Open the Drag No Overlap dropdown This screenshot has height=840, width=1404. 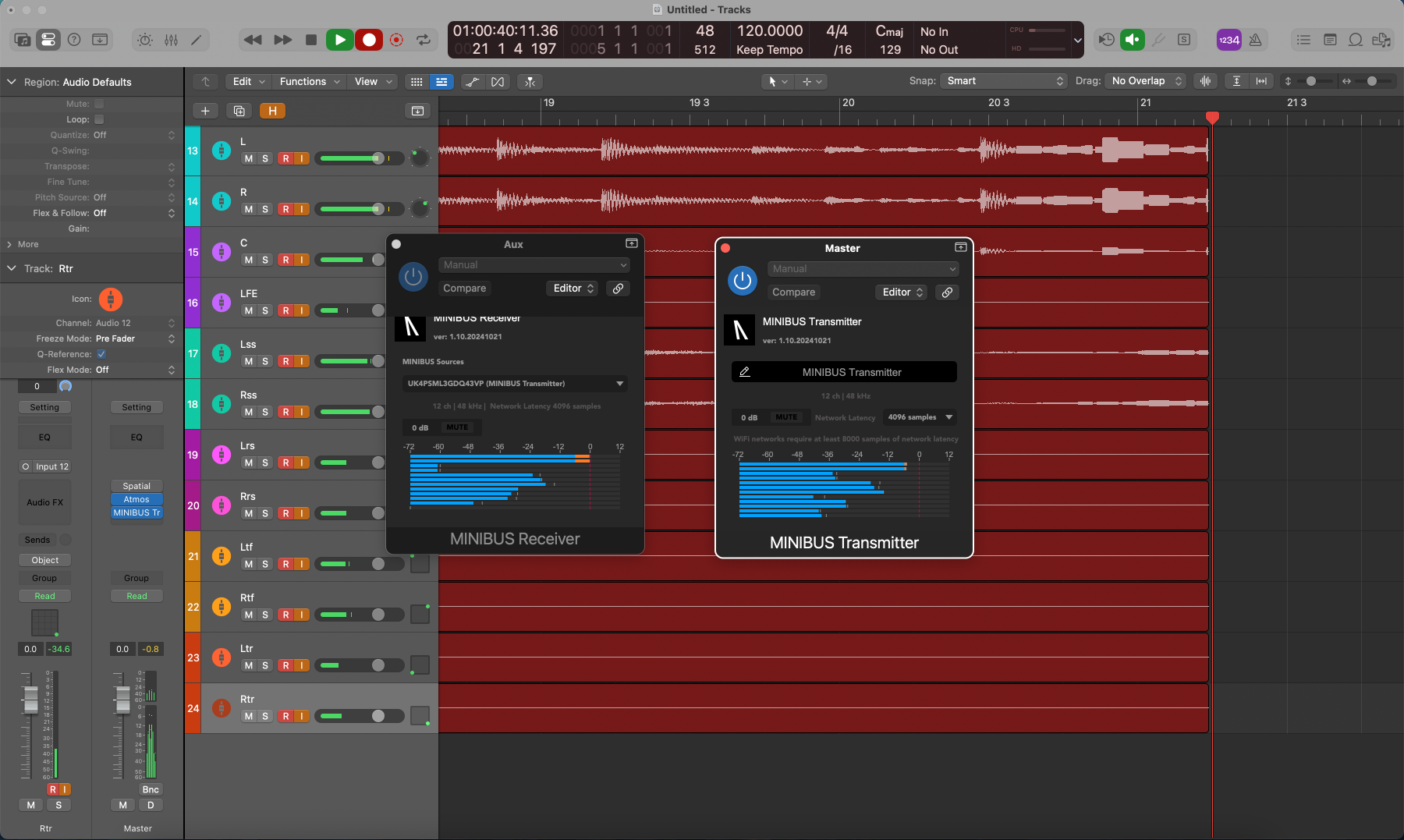click(x=1146, y=81)
